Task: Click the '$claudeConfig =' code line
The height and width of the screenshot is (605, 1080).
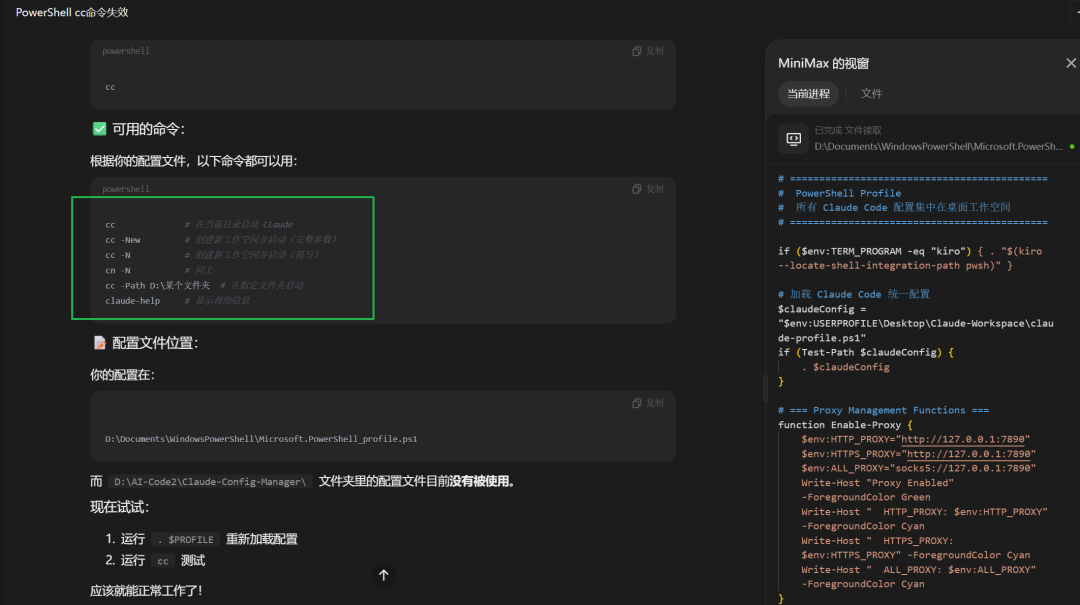Action: coord(822,309)
